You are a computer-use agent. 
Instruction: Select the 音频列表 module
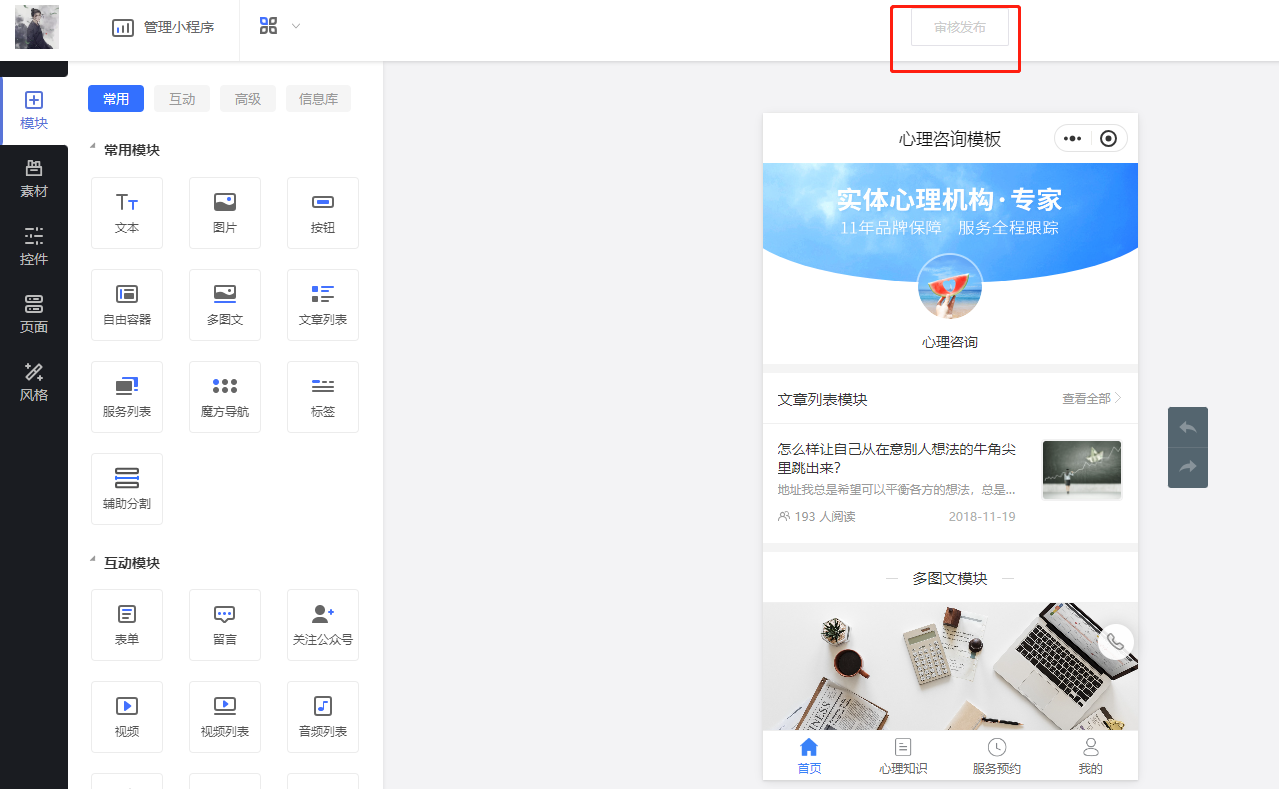pyautogui.click(x=323, y=717)
